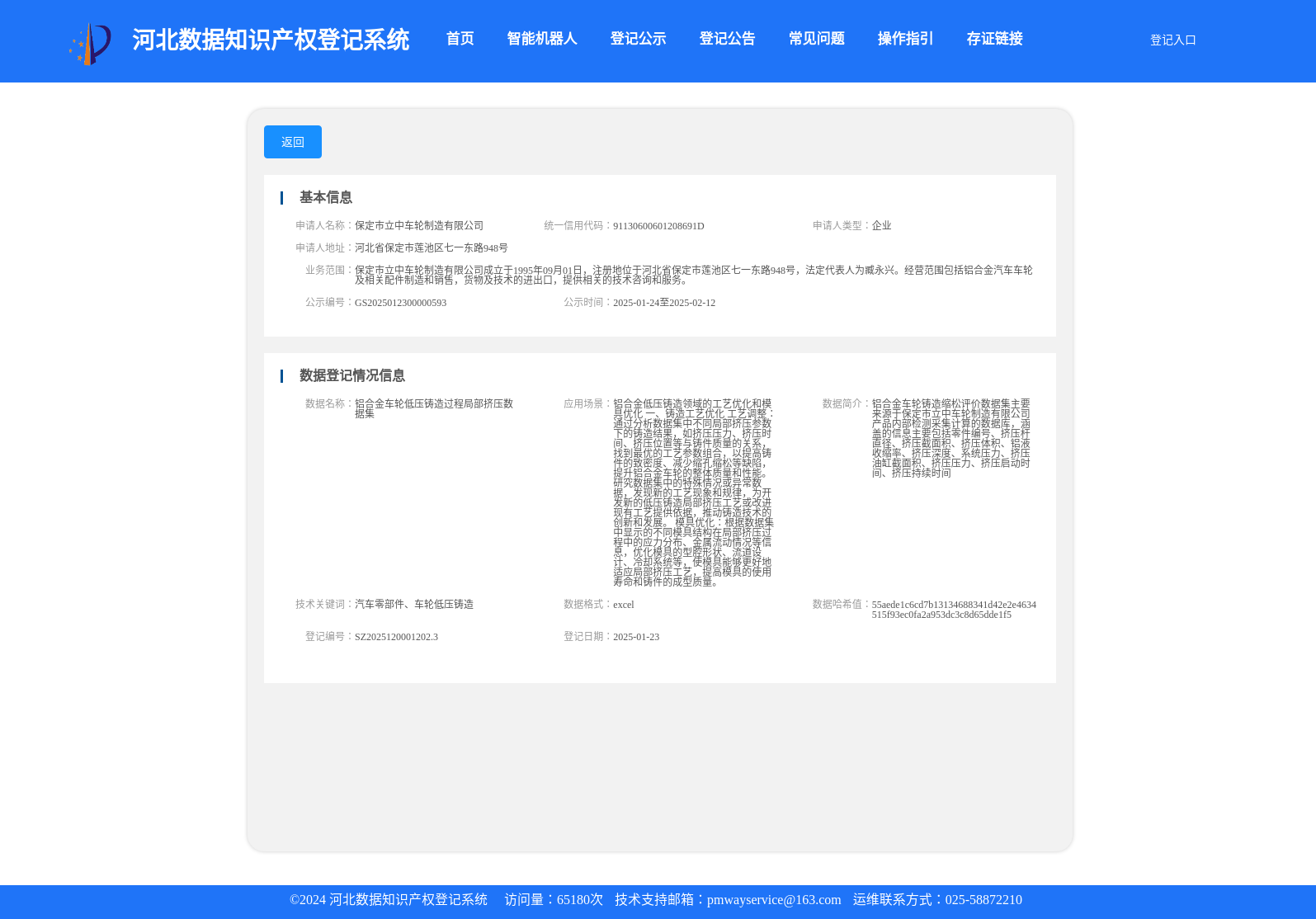The height and width of the screenshot is (919, 1316).
Task: Select publication number GS2025012300000593
Action: coord(400,303)
